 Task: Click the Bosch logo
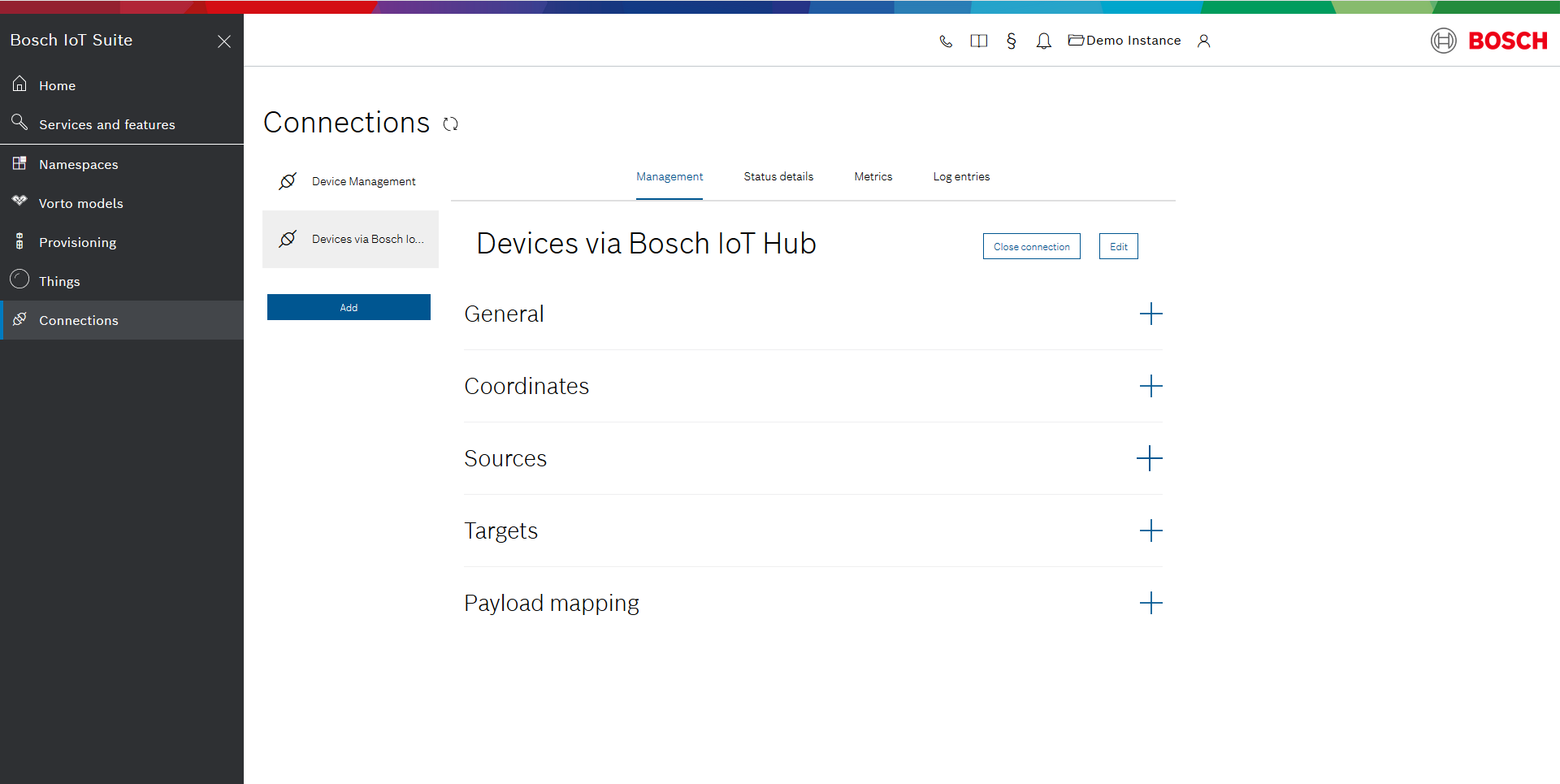point(1489,41)
